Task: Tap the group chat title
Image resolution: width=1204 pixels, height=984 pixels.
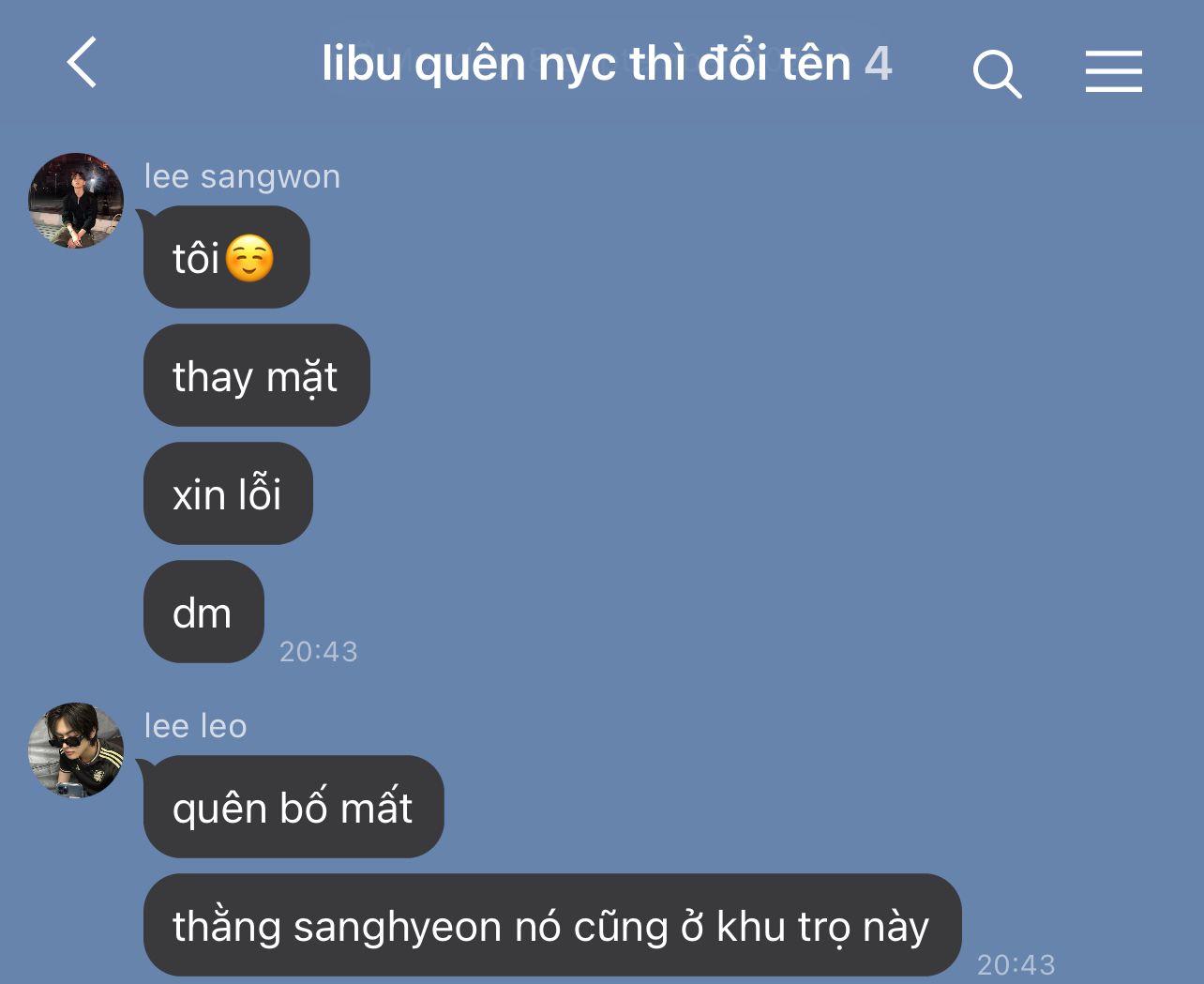Action: pos(586,64)
